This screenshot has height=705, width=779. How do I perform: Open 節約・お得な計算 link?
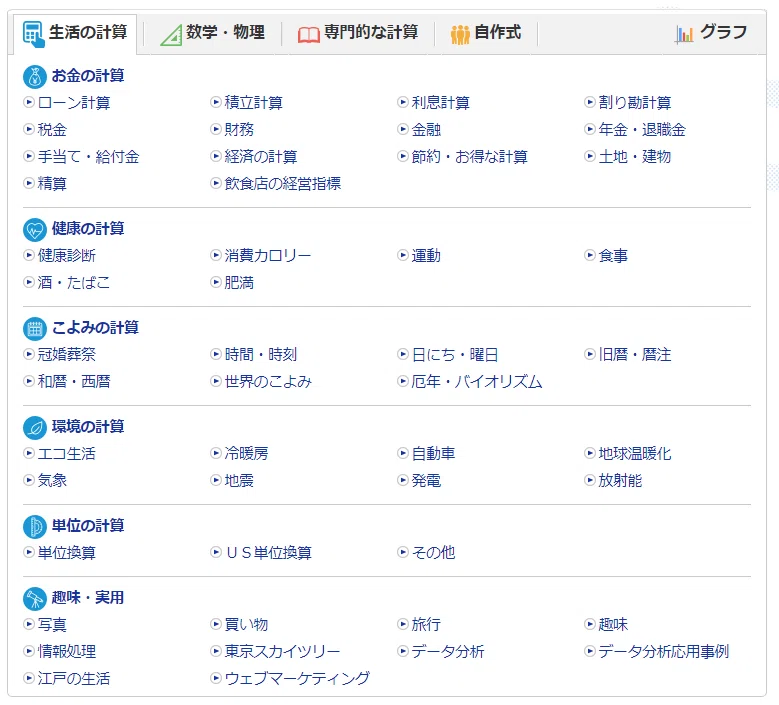tap(469, 157)
